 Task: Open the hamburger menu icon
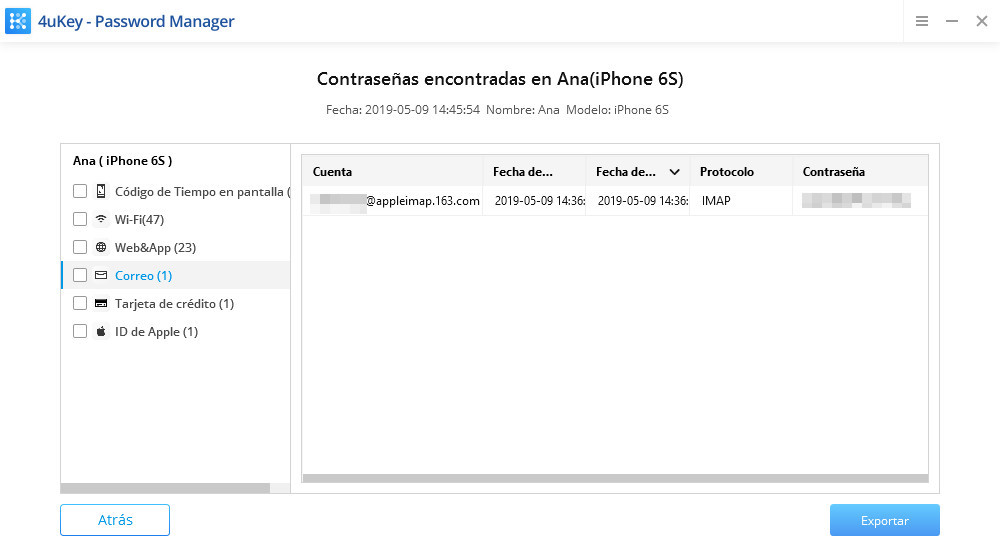click(x=922, y=21)
